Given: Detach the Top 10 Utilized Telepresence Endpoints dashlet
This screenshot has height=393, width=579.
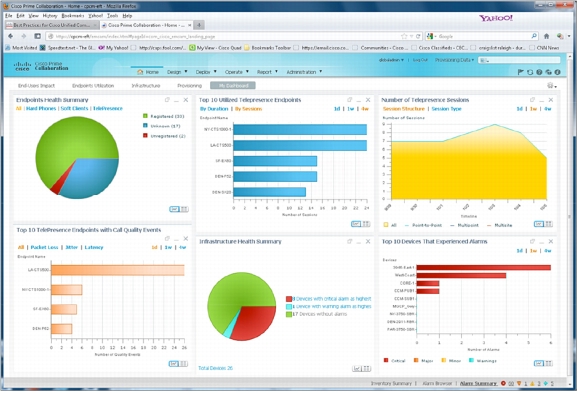Looking at the screenshot, I should (349, 100).
